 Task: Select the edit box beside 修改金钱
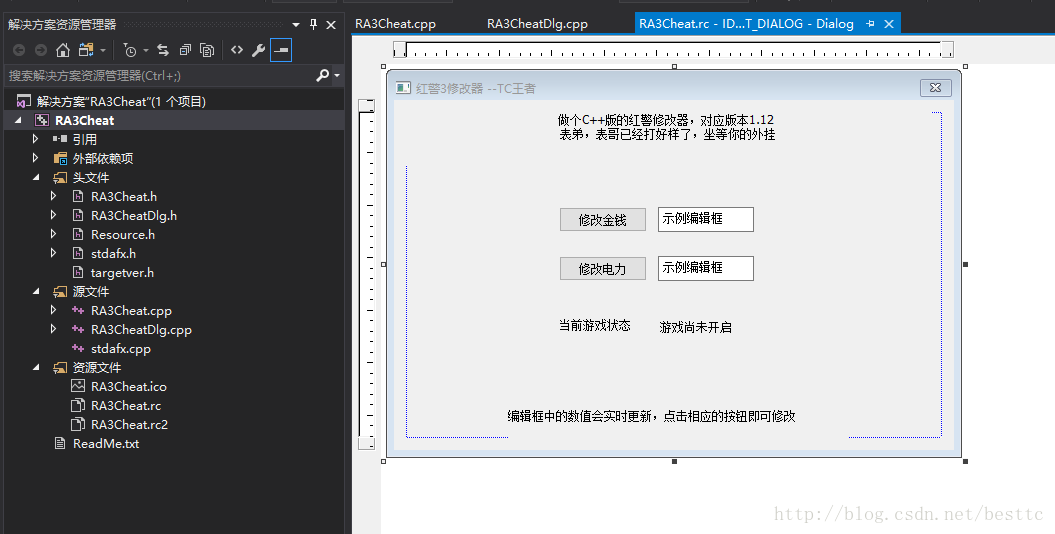click(706, 219)
